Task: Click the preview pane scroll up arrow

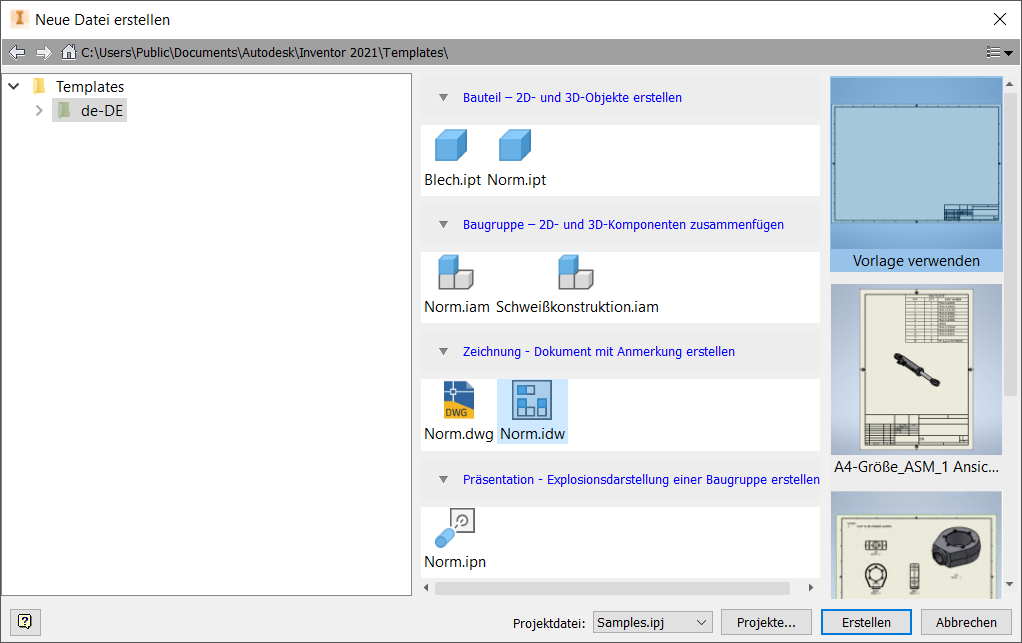Action: [x=1010, y=84]
